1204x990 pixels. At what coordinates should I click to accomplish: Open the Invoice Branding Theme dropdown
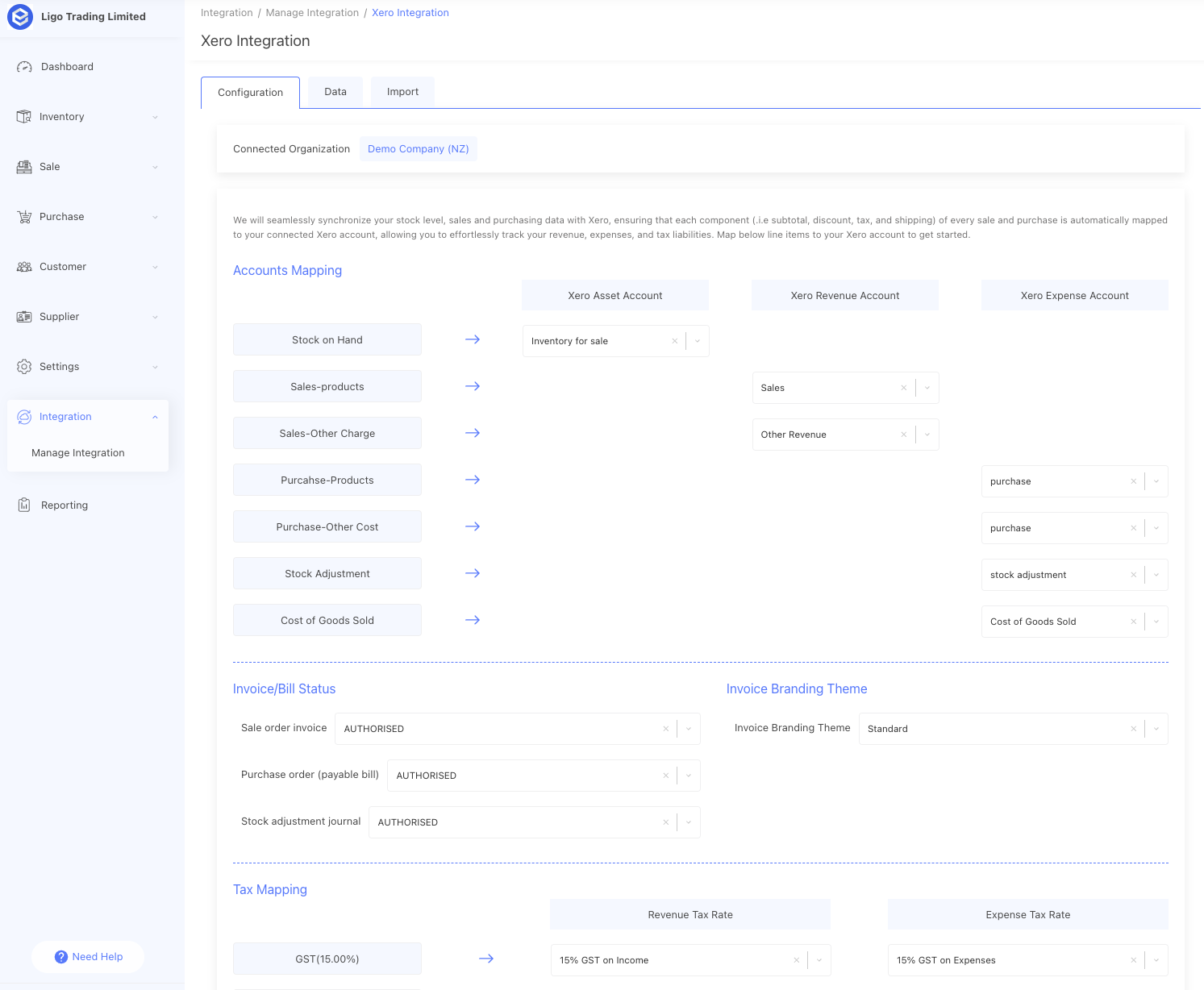(x=1156, y=729)
